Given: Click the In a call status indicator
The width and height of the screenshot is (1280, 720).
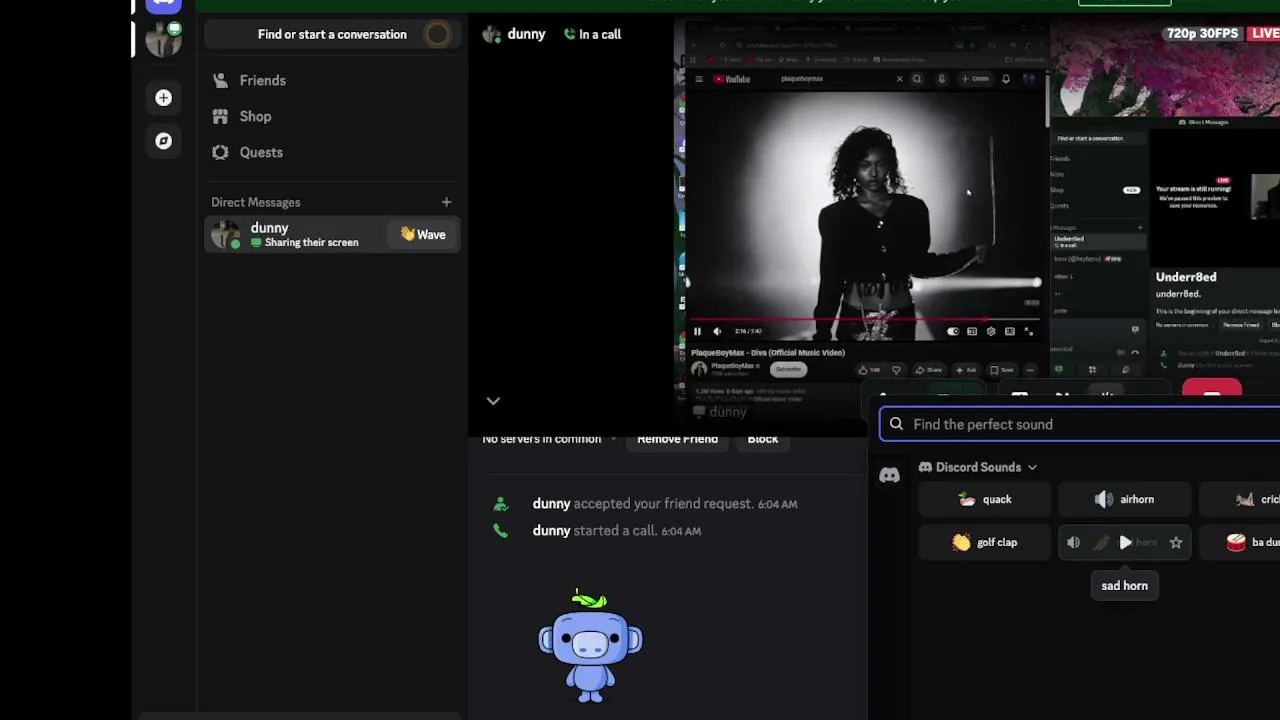Looking at the screenshot, I should (x=592, y=34).
